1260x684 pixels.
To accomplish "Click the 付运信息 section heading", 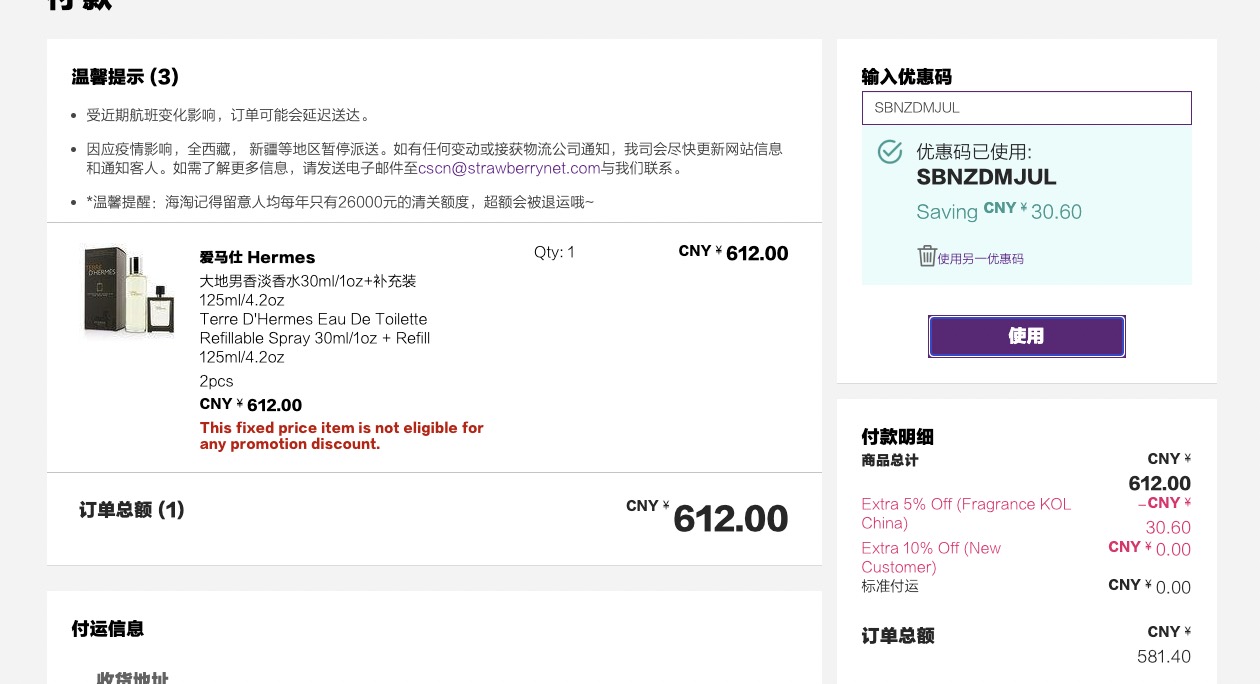I will click(108, 629).
